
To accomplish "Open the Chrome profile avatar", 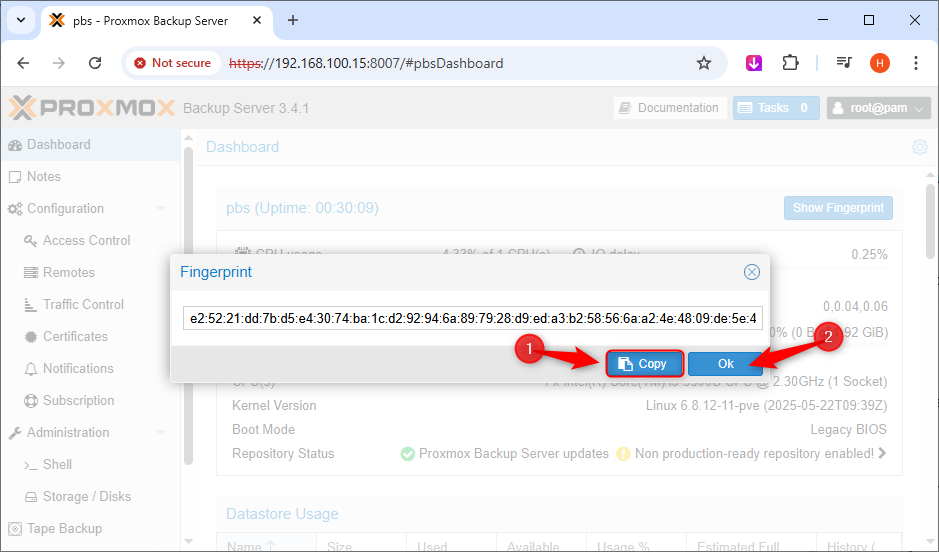I will (880, 63).
